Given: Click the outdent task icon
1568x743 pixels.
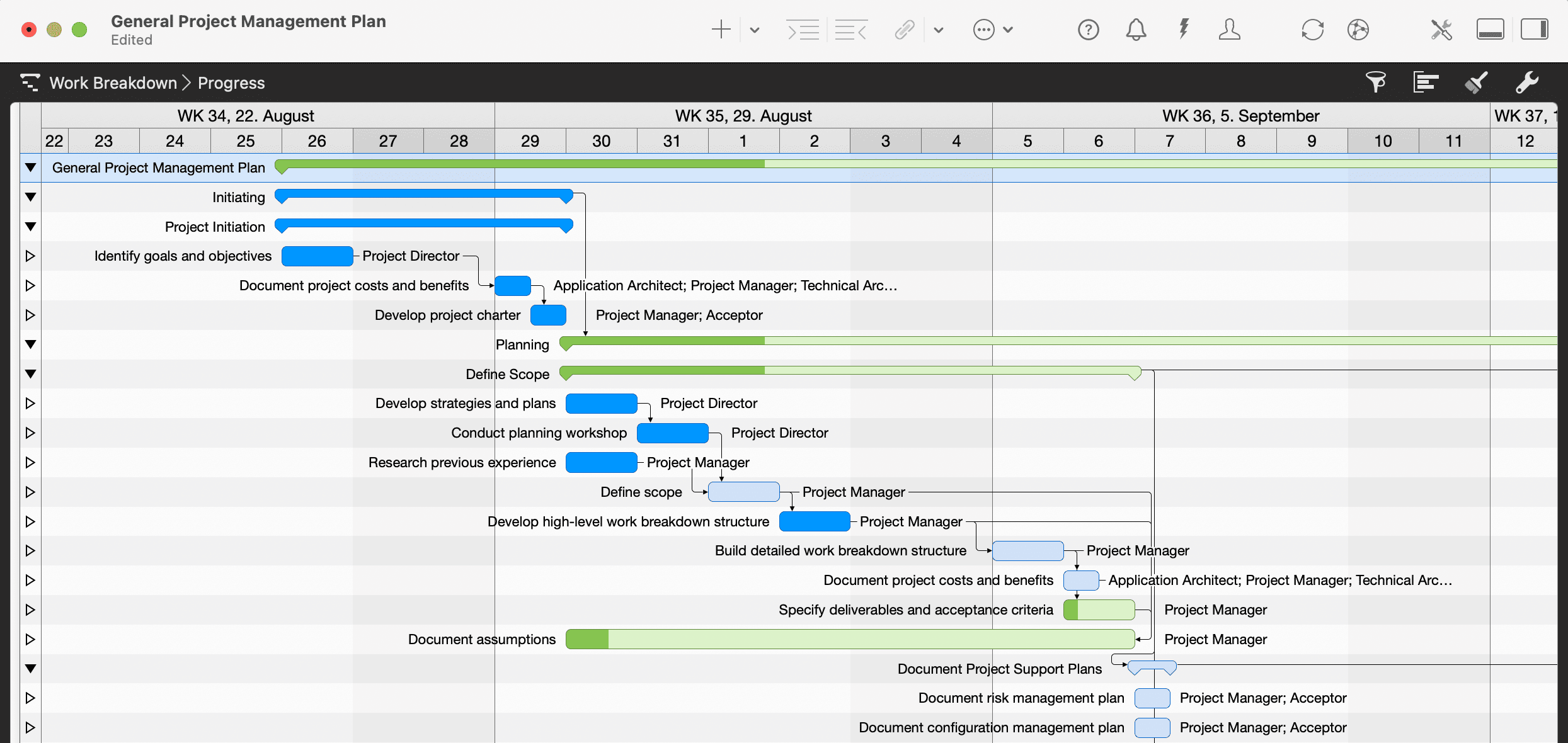Looking at the screenshot, I should pyautogui.click(x=851, y=30).
